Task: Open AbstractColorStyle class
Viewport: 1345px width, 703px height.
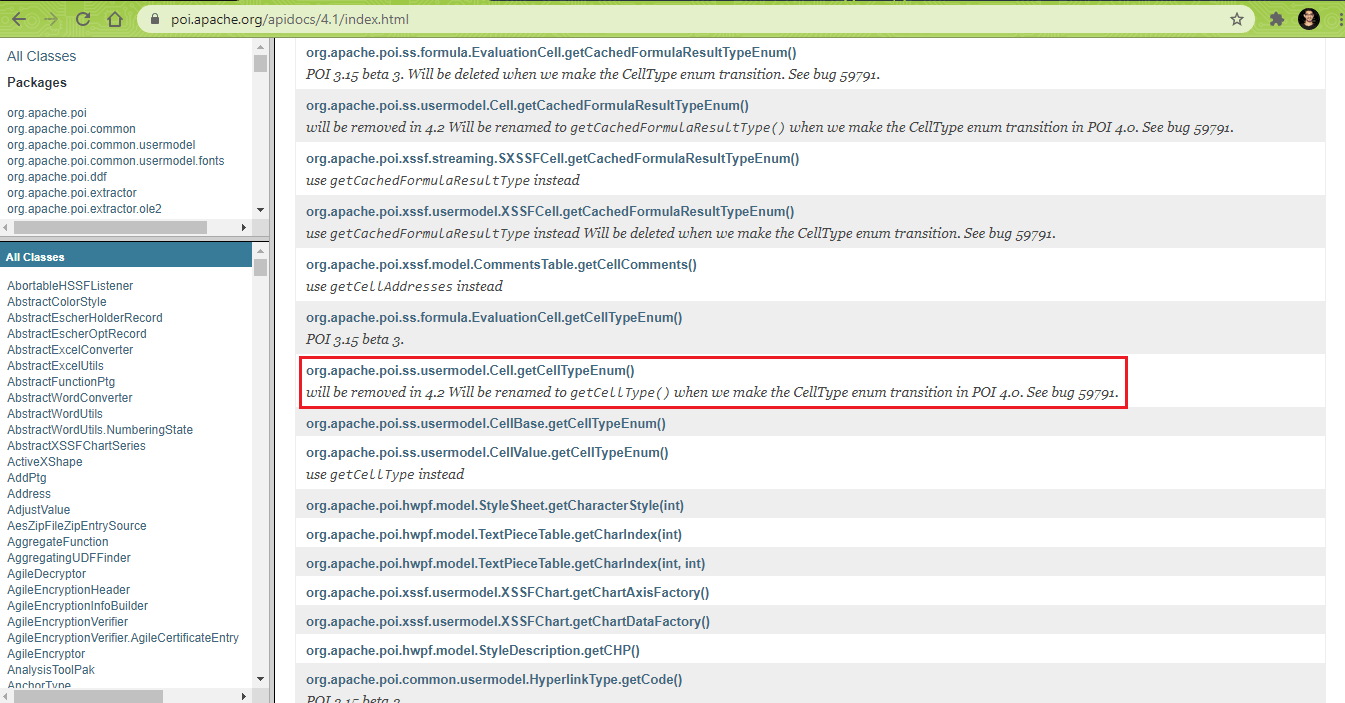Action: point(56,302)
